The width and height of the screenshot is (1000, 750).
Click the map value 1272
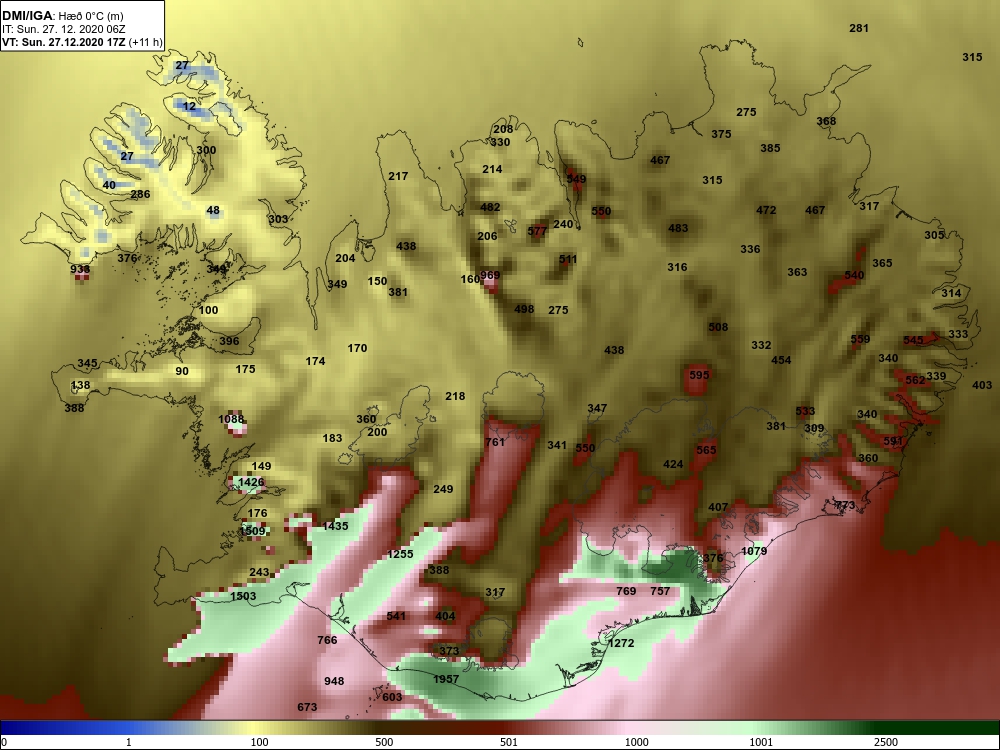[x=621, y=643]
